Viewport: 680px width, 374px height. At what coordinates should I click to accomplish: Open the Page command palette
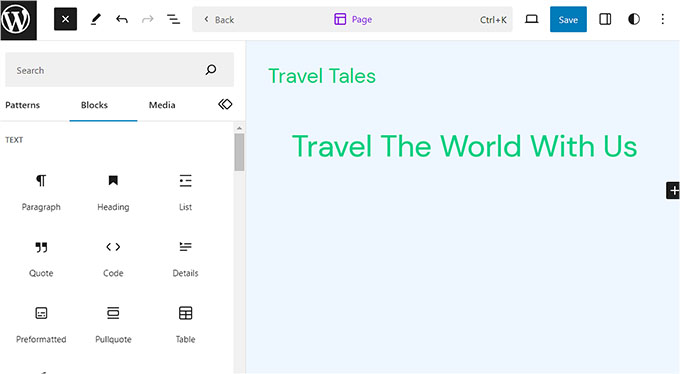point(352,20)
